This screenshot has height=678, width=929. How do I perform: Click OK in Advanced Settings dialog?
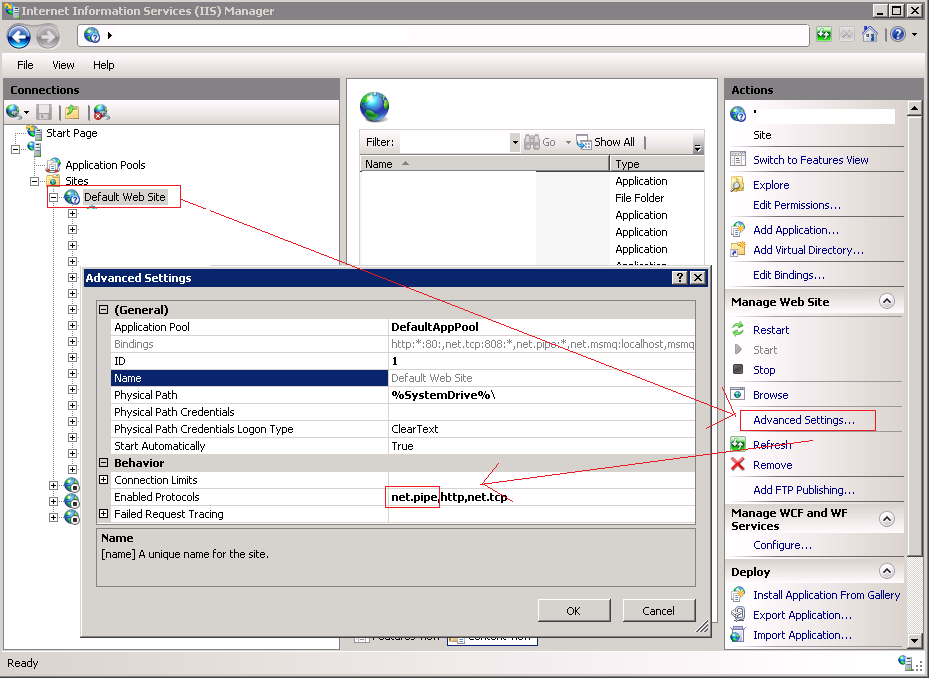[x=573, y=611]
